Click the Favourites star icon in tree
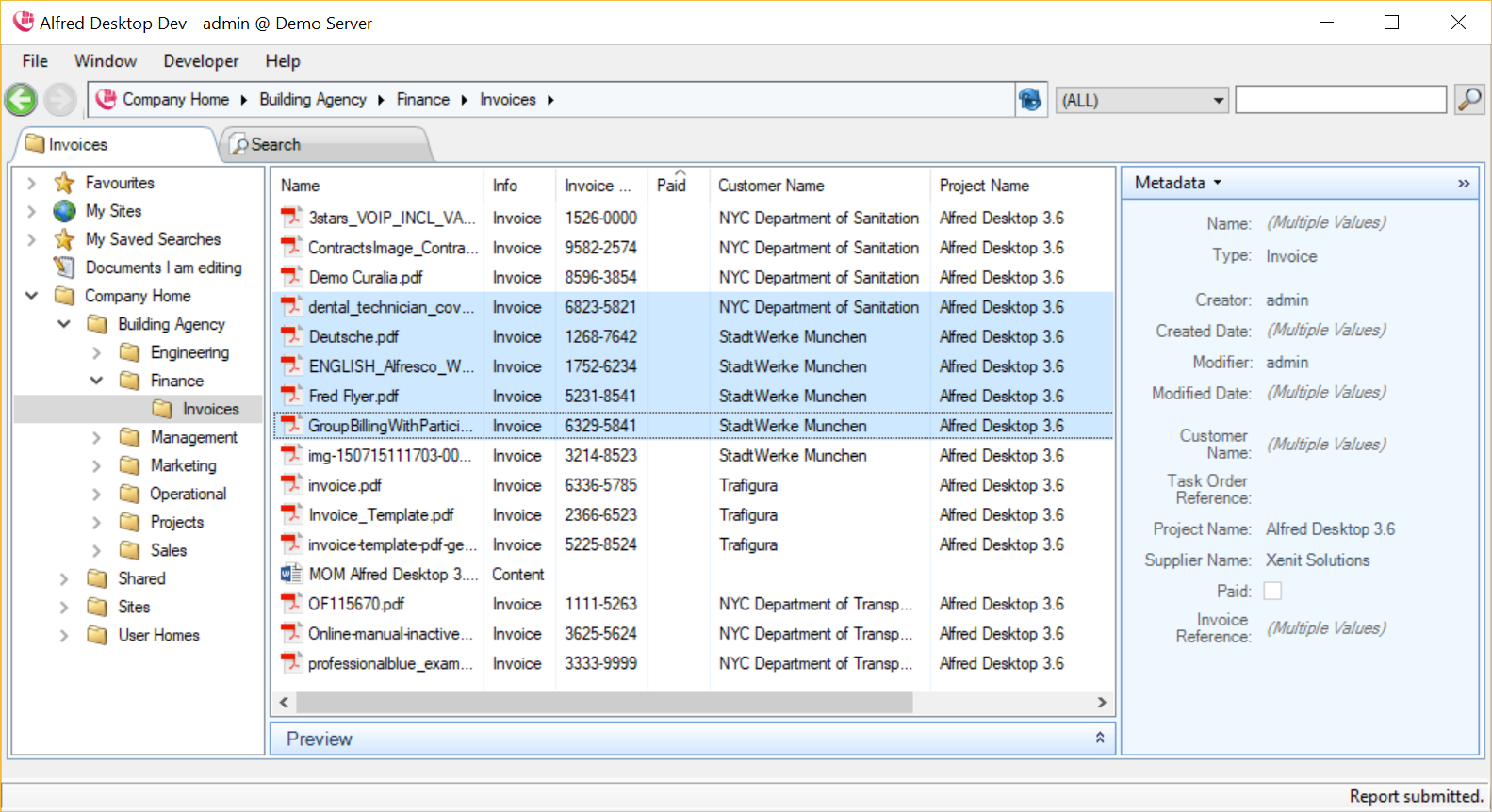The height and width of the screenshot is (812, 1492). (x=64, y=183)
